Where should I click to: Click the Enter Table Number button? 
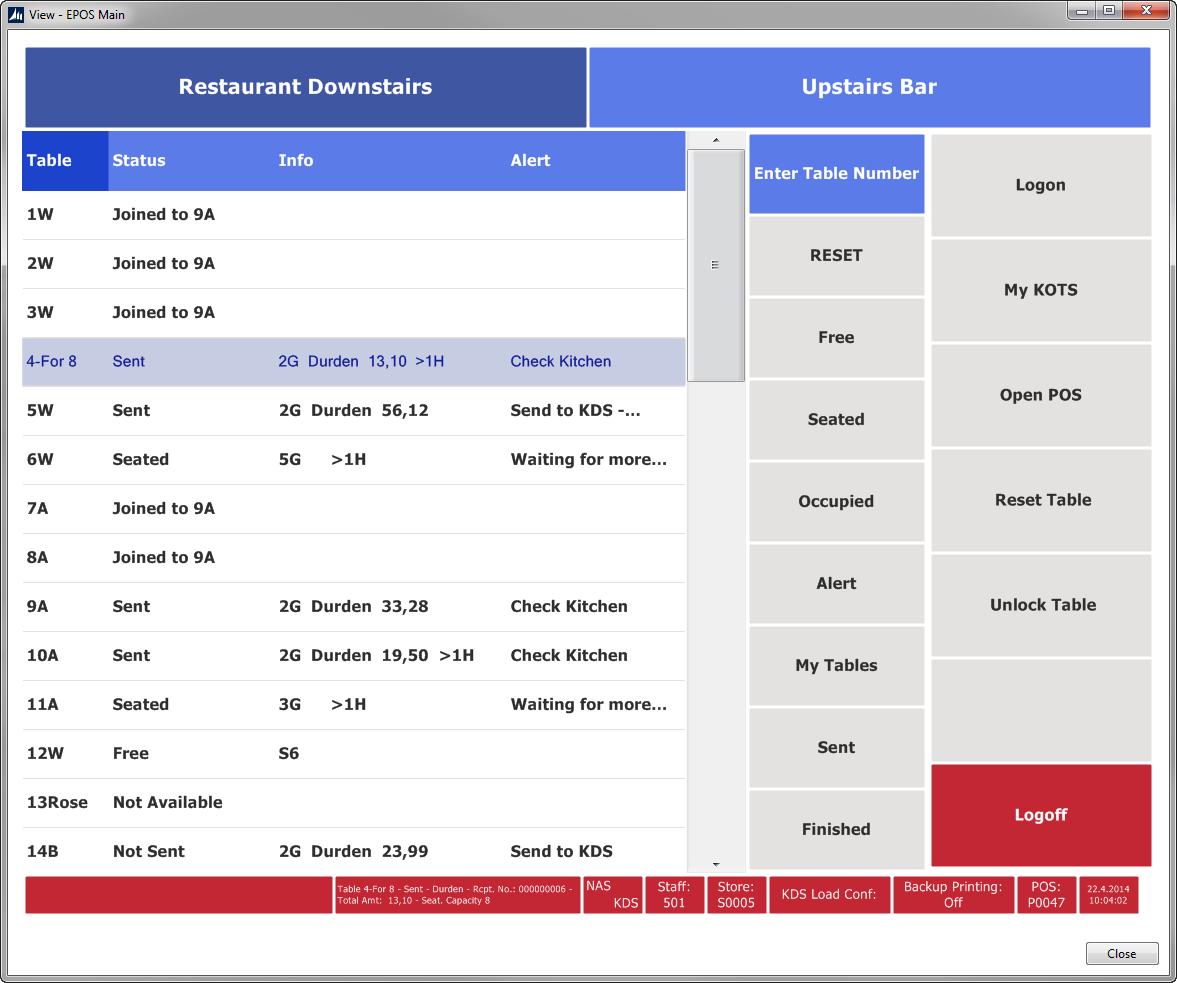(836, 174)
